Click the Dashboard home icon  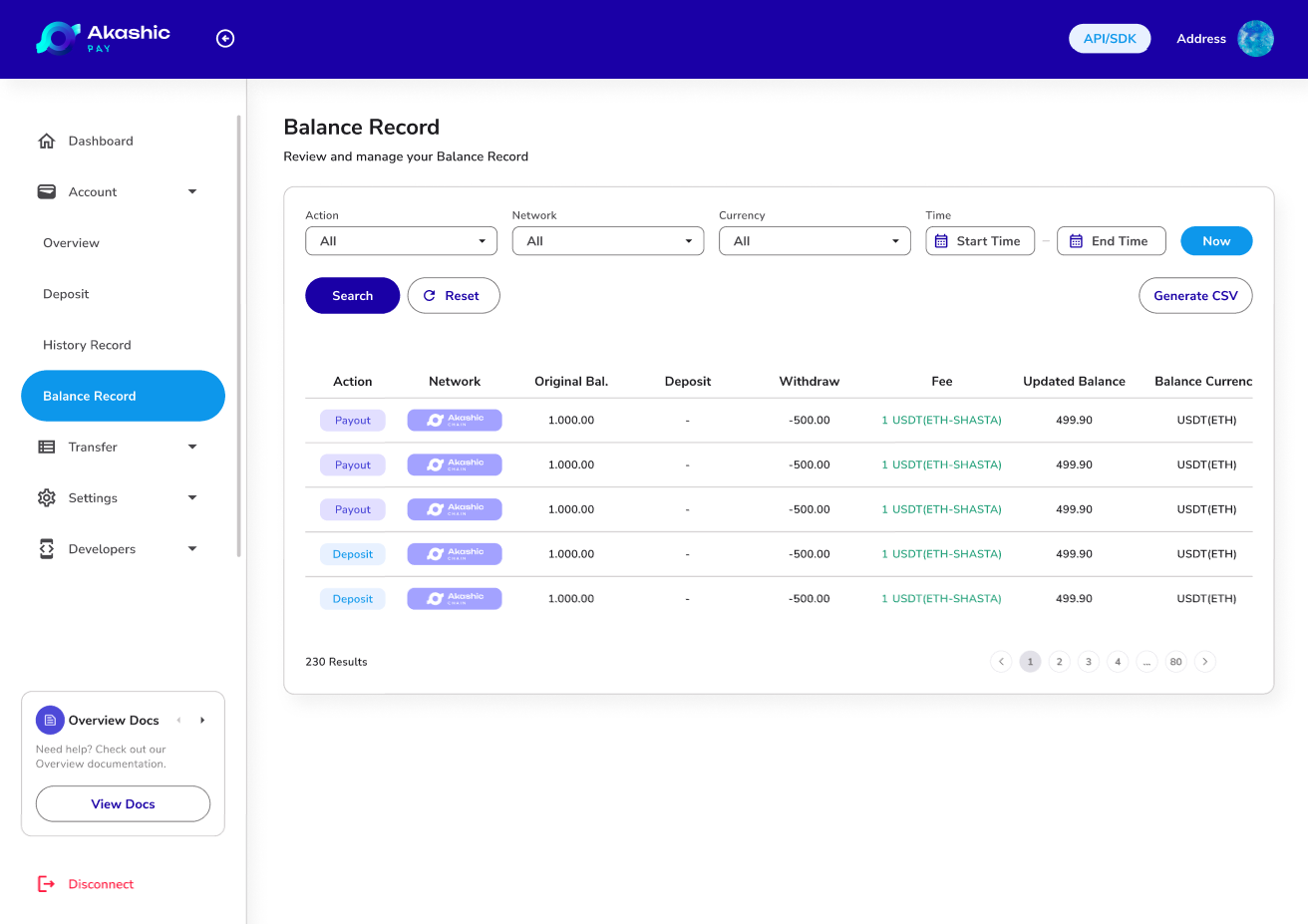point(47,141)
